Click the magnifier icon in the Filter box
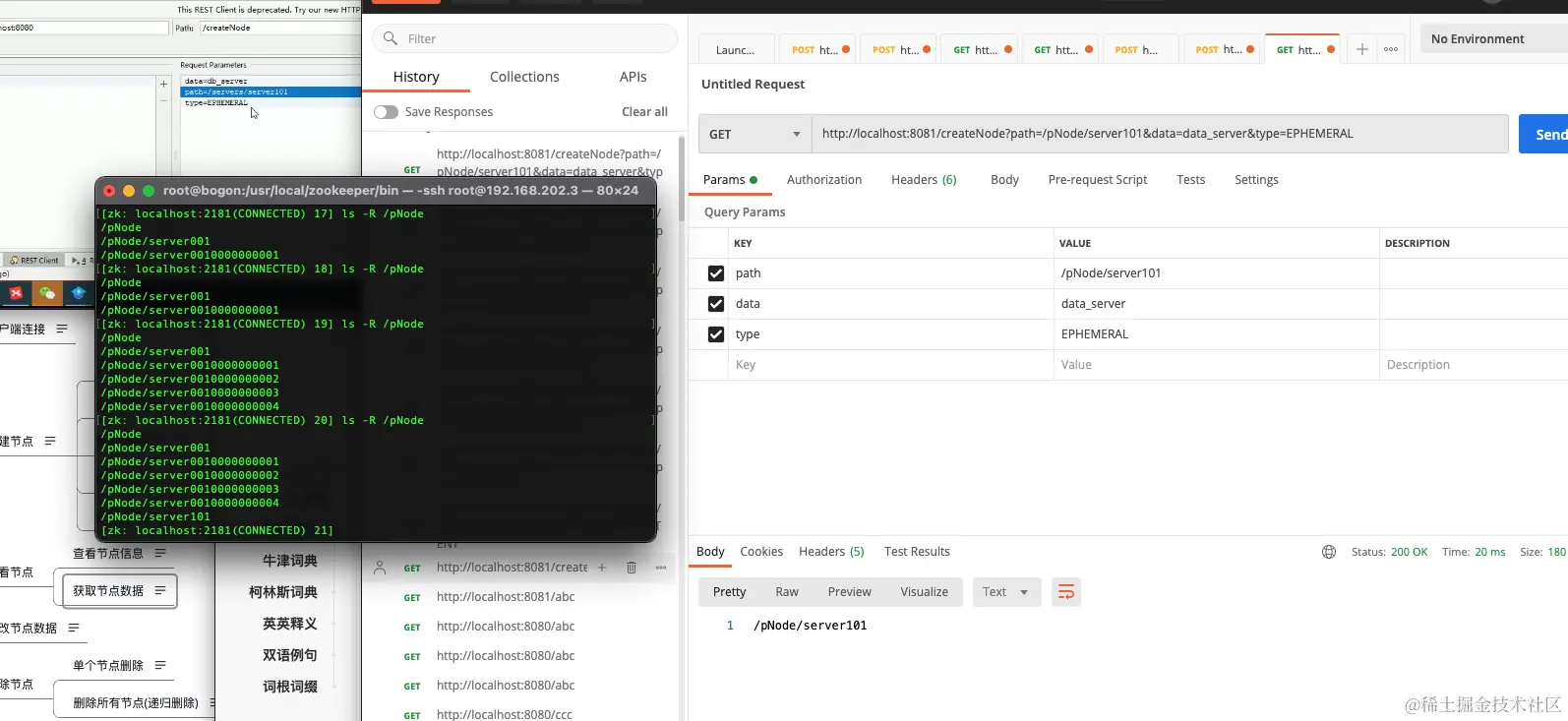Screen dimensions: 1568x721 coord(391,38)
